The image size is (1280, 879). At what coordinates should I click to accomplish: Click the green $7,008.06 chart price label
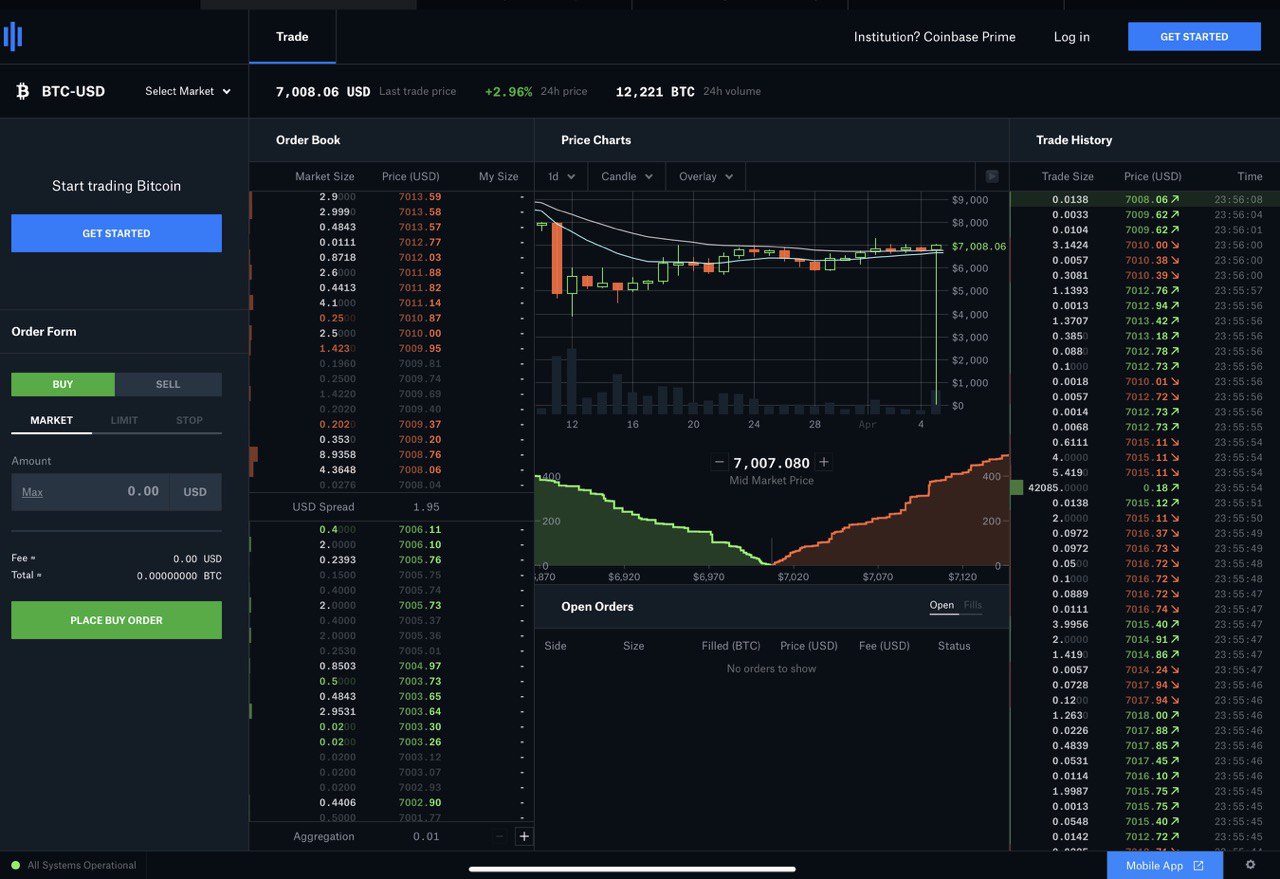pos(979,246)
